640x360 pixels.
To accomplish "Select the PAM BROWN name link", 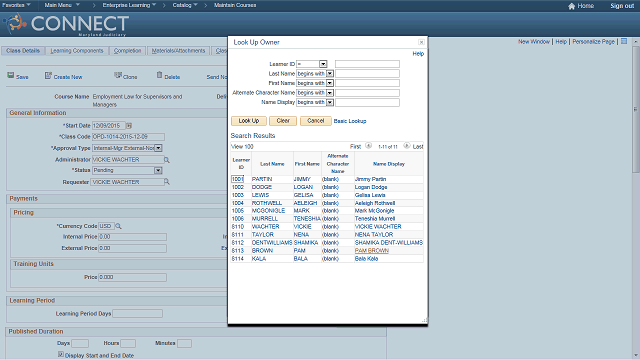I will pos(371,251).
